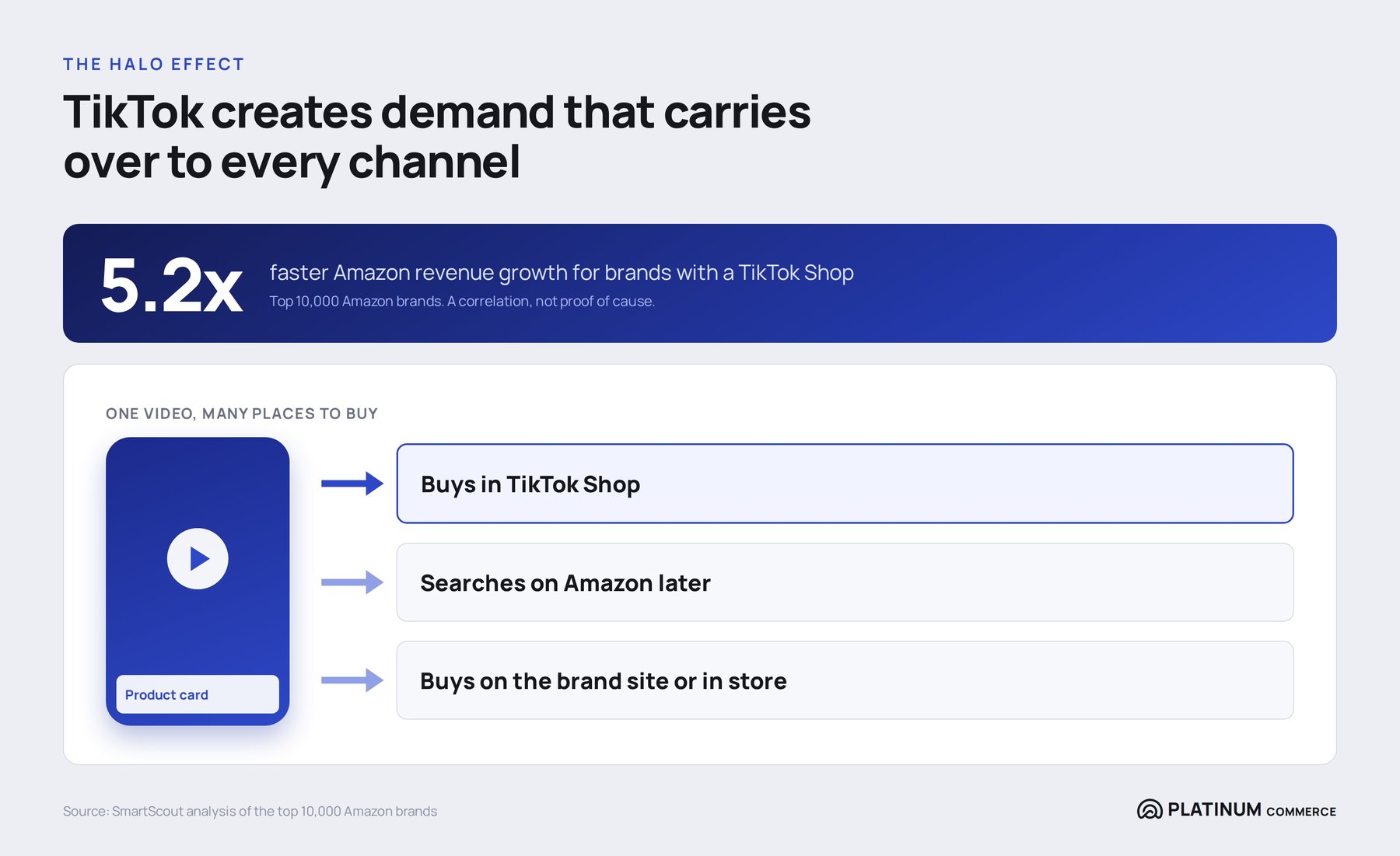Click the Source: SmartScout analysis footnote
Viewport: 1400px width, 856px height.
click(250, 811)
